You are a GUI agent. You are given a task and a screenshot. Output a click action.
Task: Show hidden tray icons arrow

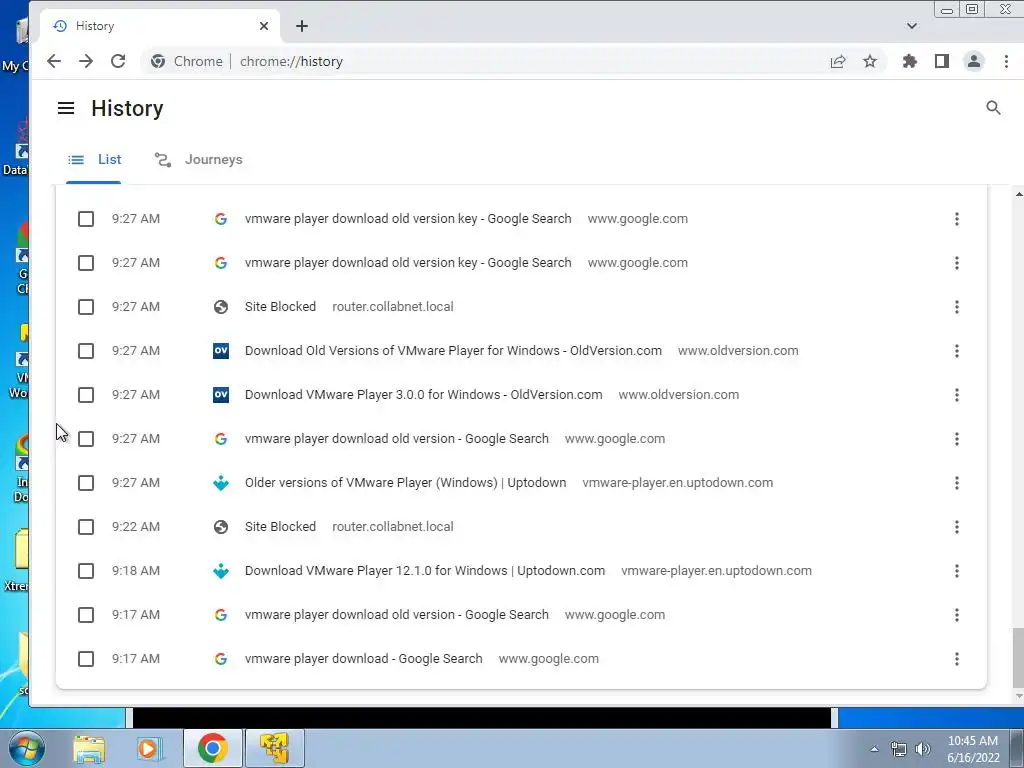click(x=874, y=749)
